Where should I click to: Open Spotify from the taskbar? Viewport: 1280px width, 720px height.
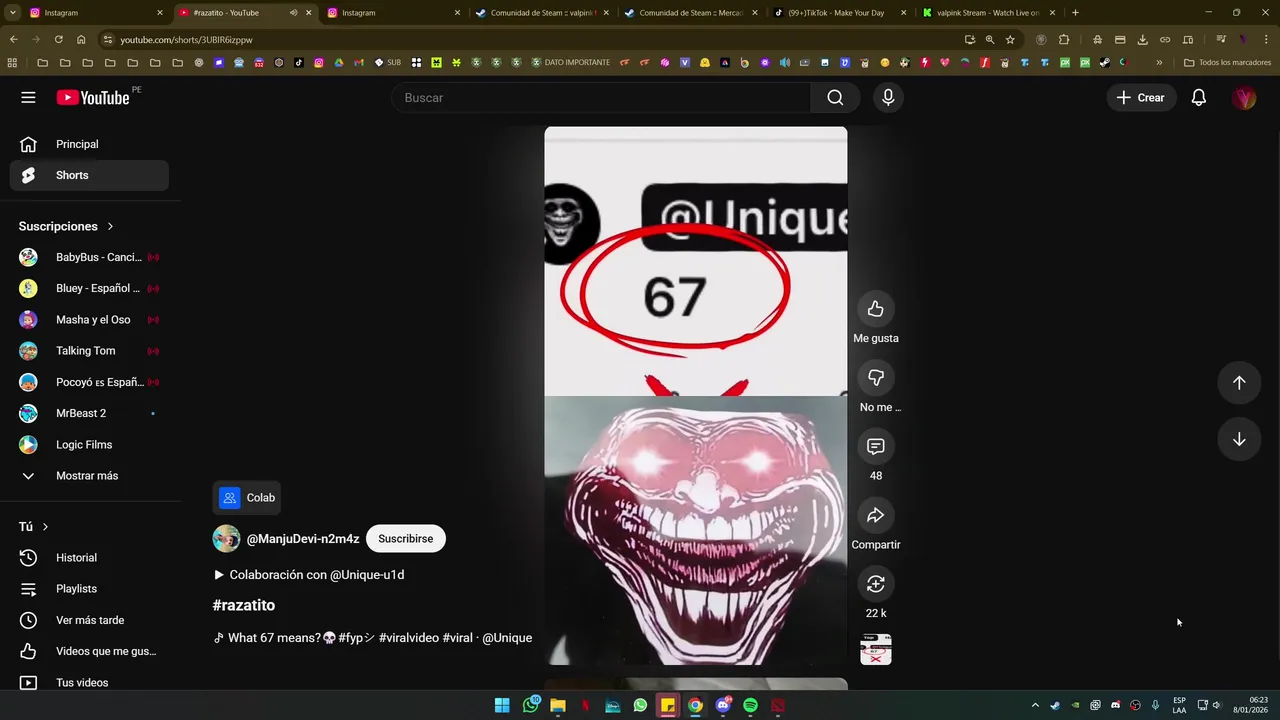(750, 706)
